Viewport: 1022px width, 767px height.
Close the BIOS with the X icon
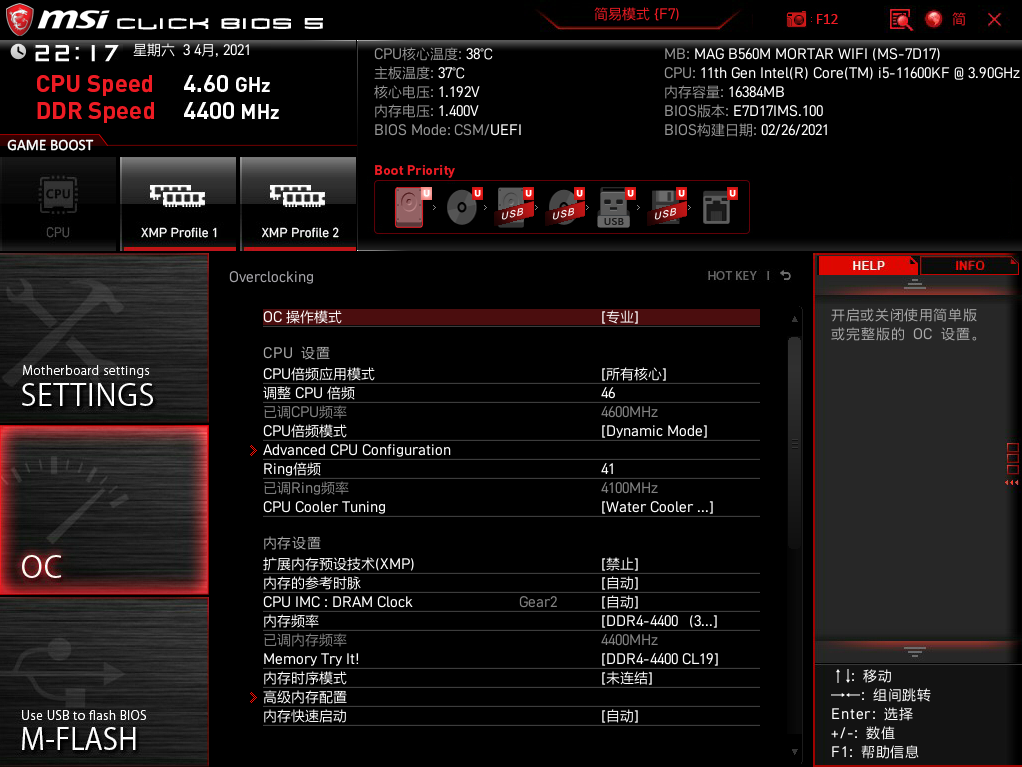[994, 20]
